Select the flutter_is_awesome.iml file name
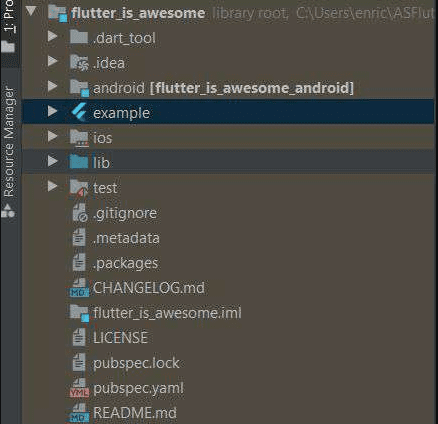Screen dimensions: 438x424 coord(167,313)
